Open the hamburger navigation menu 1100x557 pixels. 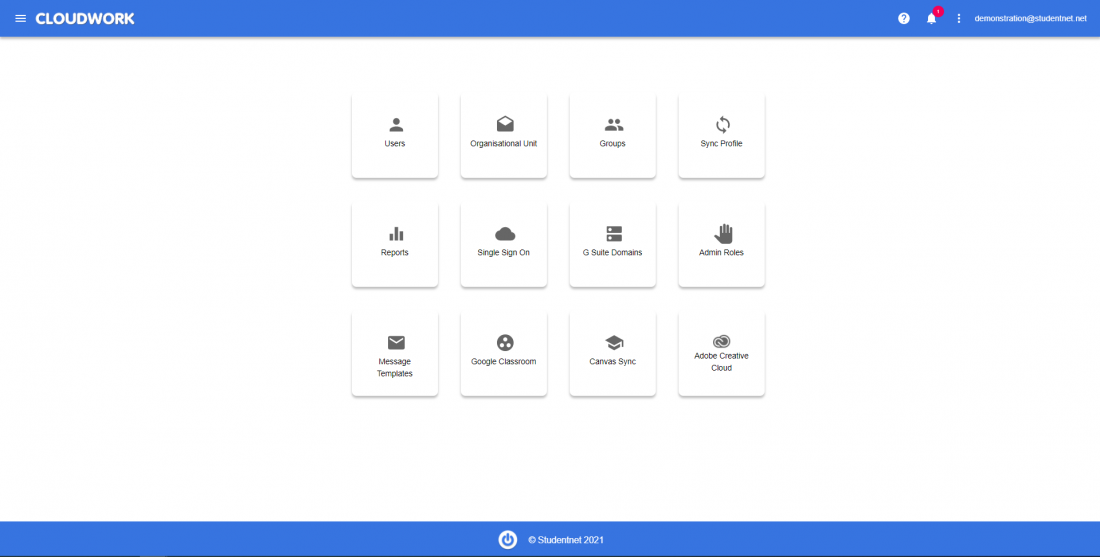click(20, 18)
